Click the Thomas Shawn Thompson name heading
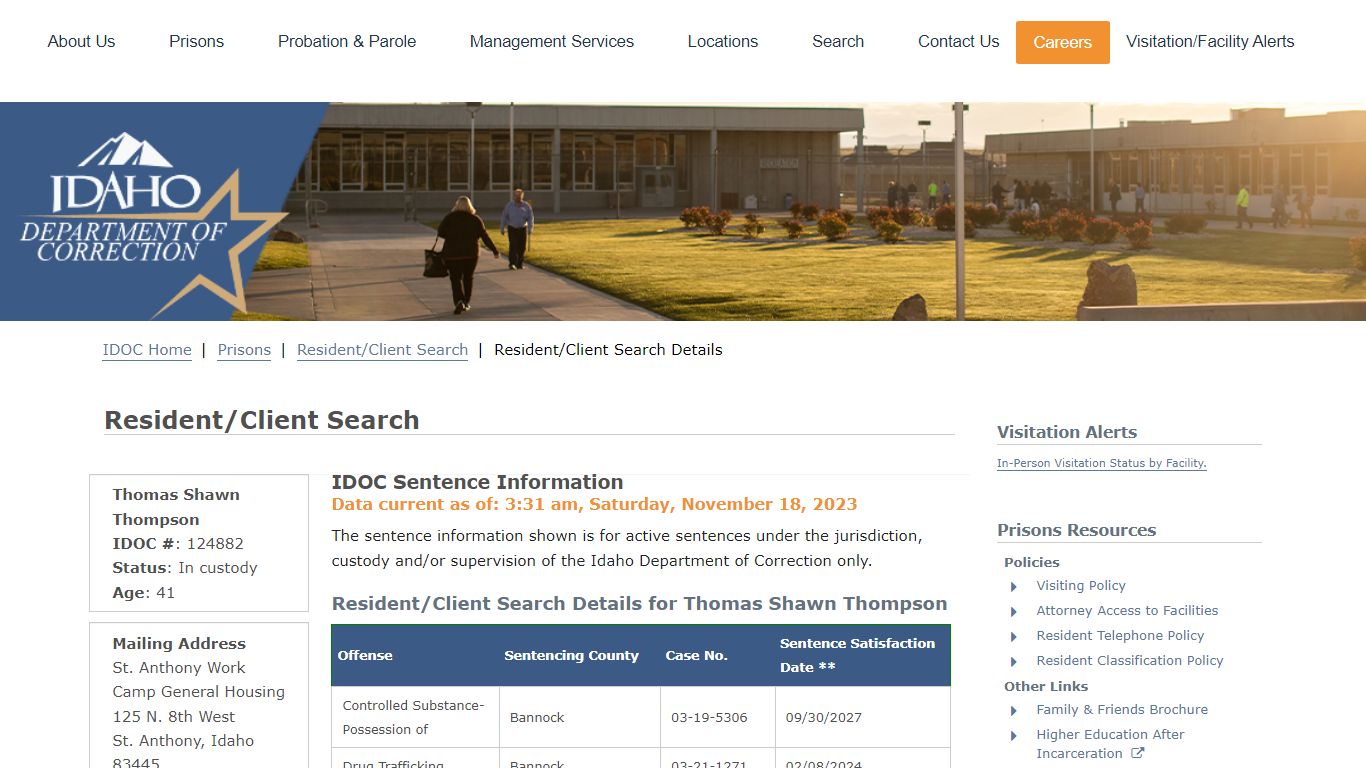This screenshot has height=768, width=1366. point(176,507)
